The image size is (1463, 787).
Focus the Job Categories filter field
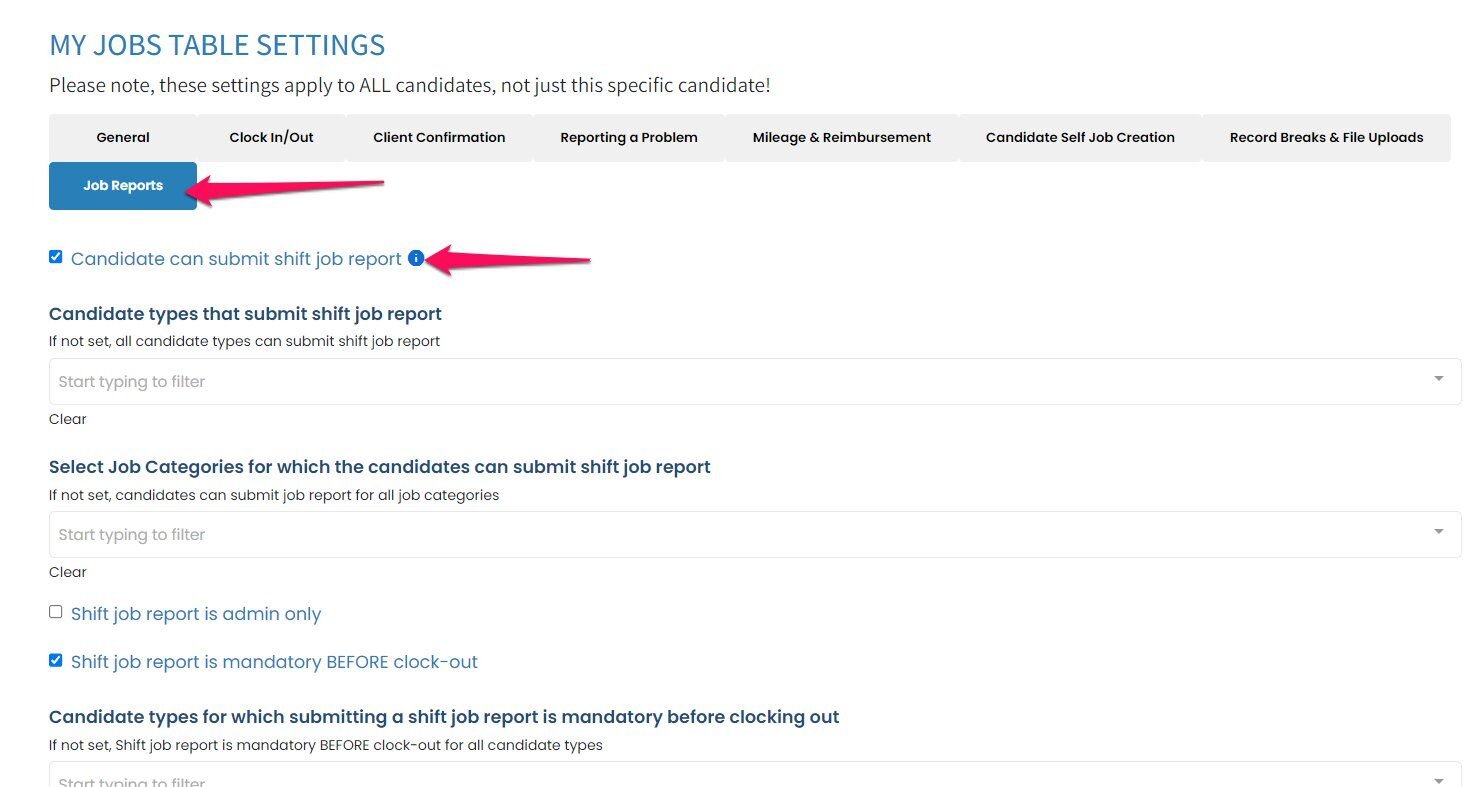[700, 535]
